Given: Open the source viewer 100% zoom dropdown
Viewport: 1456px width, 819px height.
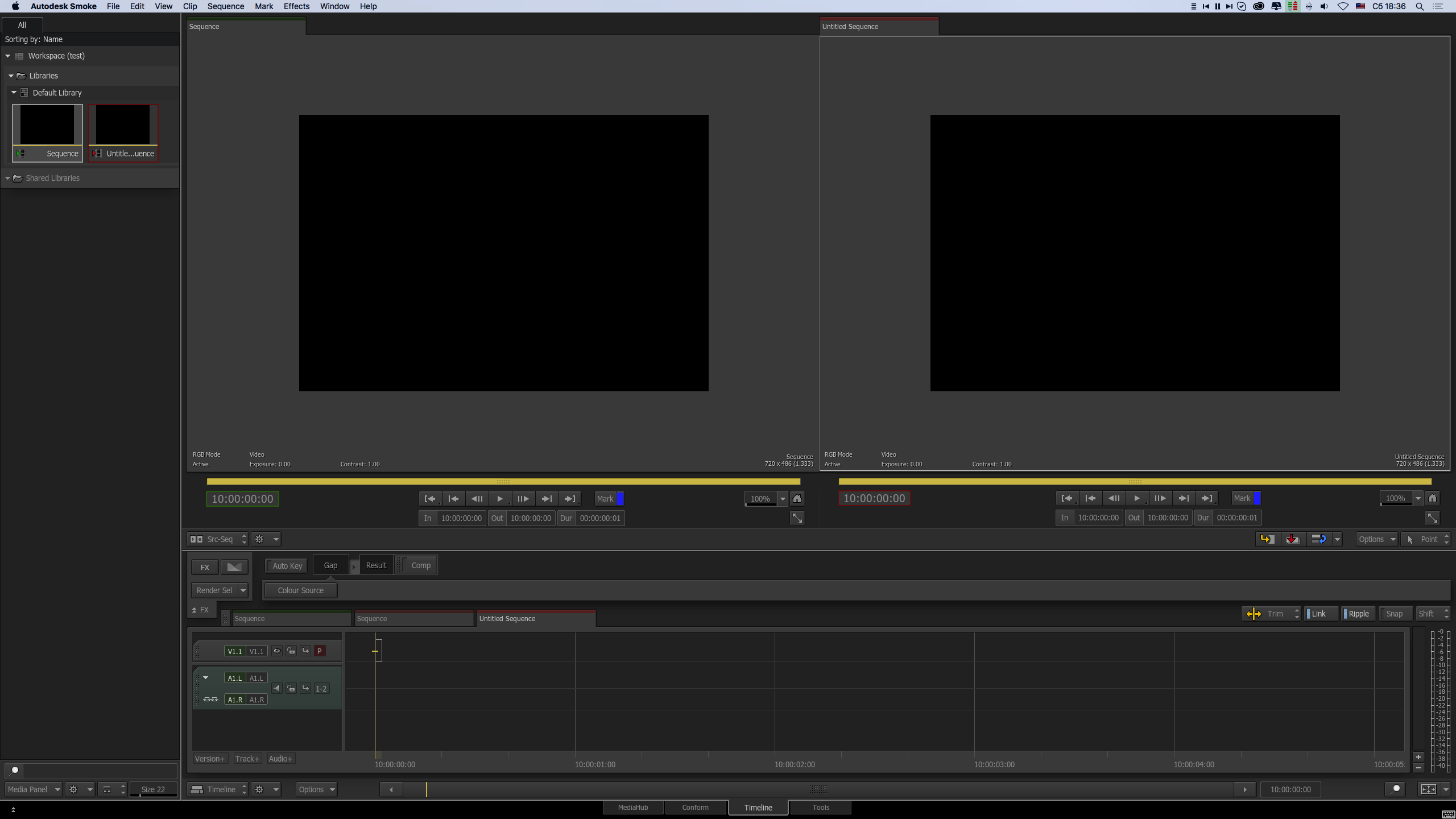Looking at the screenshot, I should pos(783,499).
